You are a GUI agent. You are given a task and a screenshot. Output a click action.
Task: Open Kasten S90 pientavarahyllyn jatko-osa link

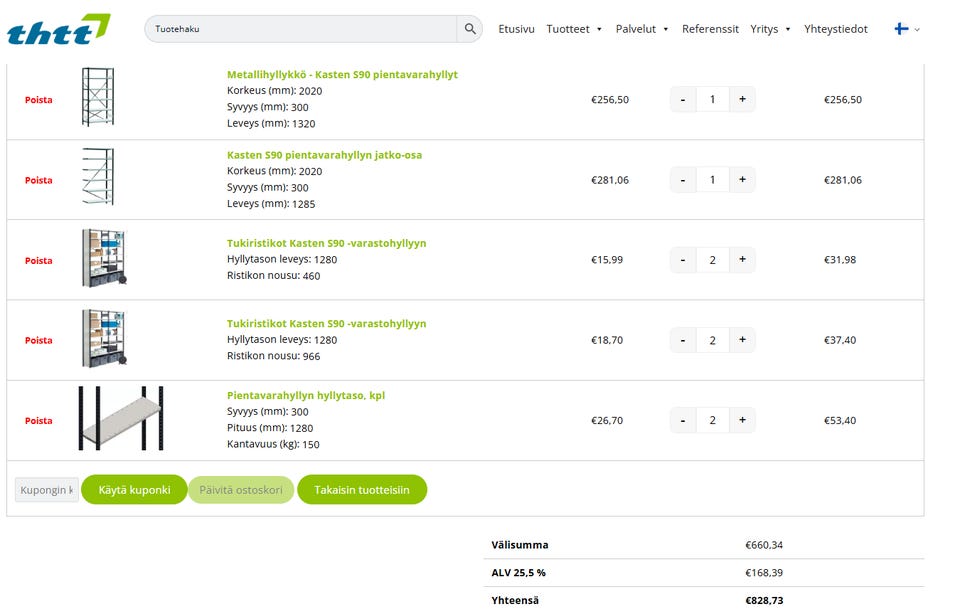tap(324, 155)
